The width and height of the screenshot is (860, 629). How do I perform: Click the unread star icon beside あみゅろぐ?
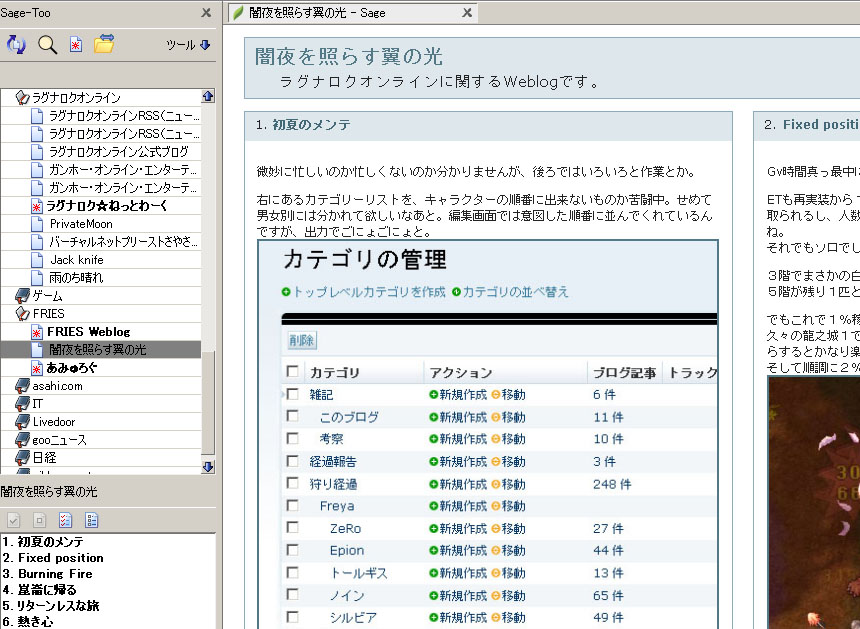(x=37, y=368)
